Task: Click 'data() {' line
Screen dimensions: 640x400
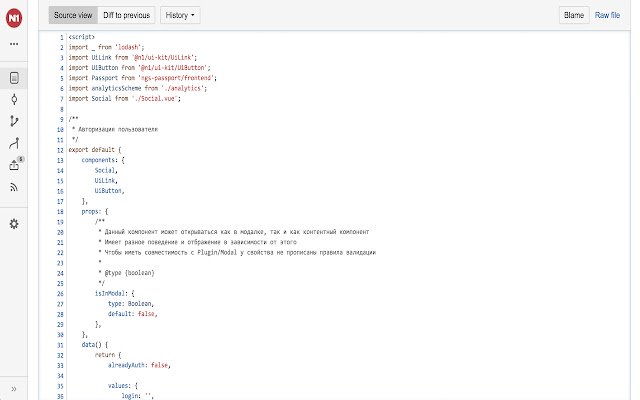Action: click(95, 345)
